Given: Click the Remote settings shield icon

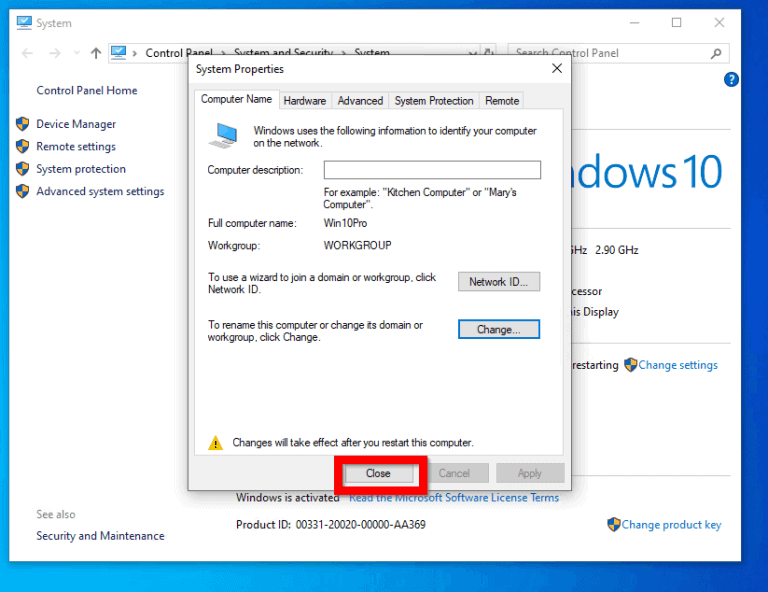Looking at the screenshot, I should coord(23,146).
